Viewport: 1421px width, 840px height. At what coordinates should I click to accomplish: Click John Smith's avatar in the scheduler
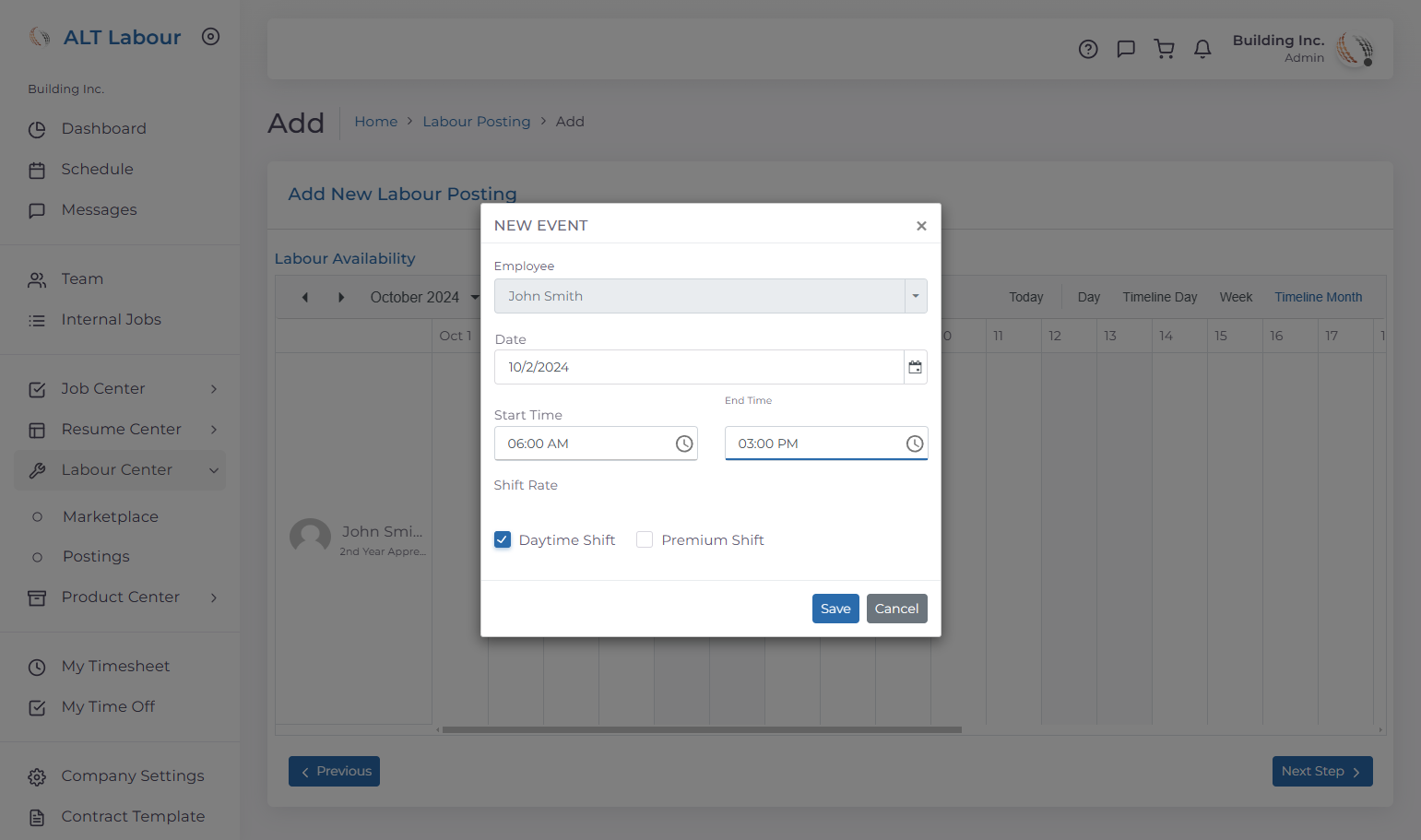click(x=310, y=538)
